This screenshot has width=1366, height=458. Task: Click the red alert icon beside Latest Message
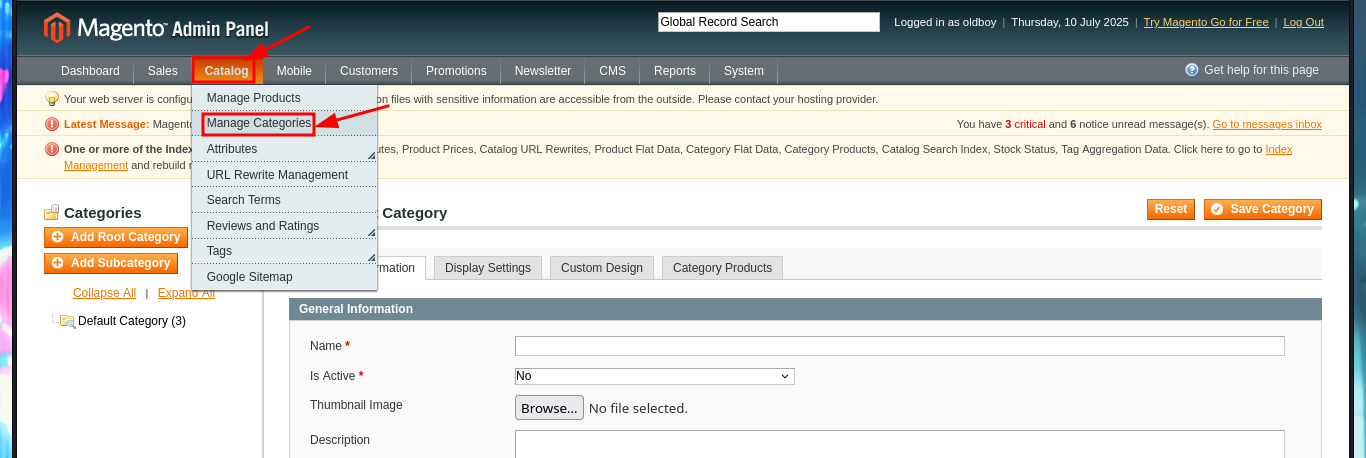coord(52,124)
